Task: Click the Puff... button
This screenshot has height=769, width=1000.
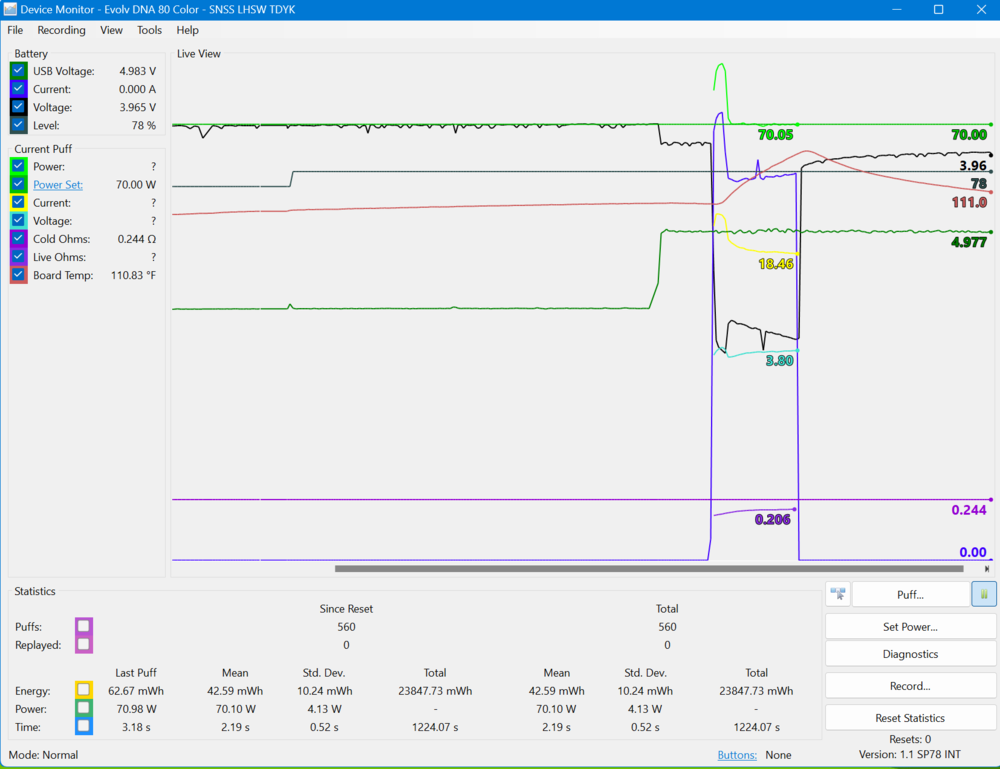Action: pos(910,594)
